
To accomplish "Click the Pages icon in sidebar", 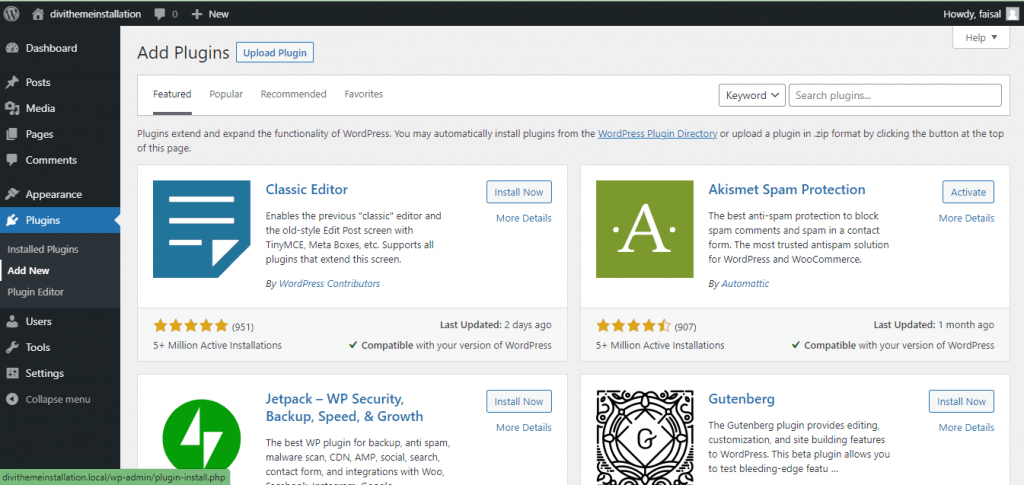I will [x=12, y=134].
